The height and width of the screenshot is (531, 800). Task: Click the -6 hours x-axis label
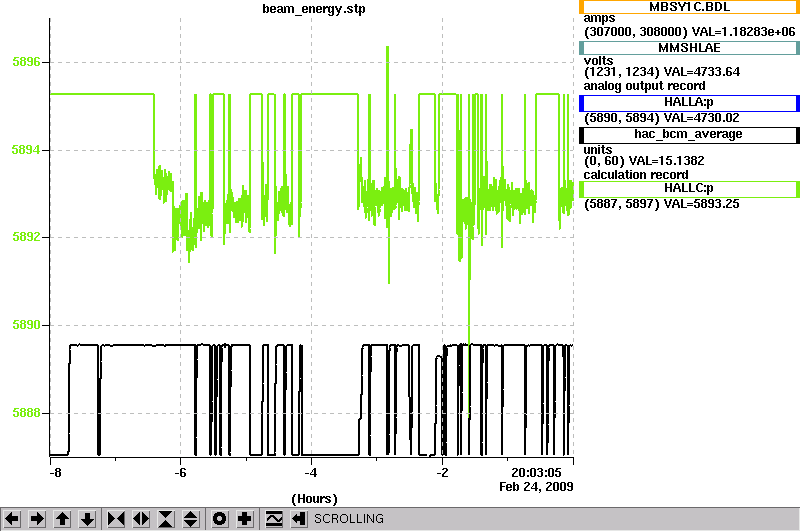point(180,473)
